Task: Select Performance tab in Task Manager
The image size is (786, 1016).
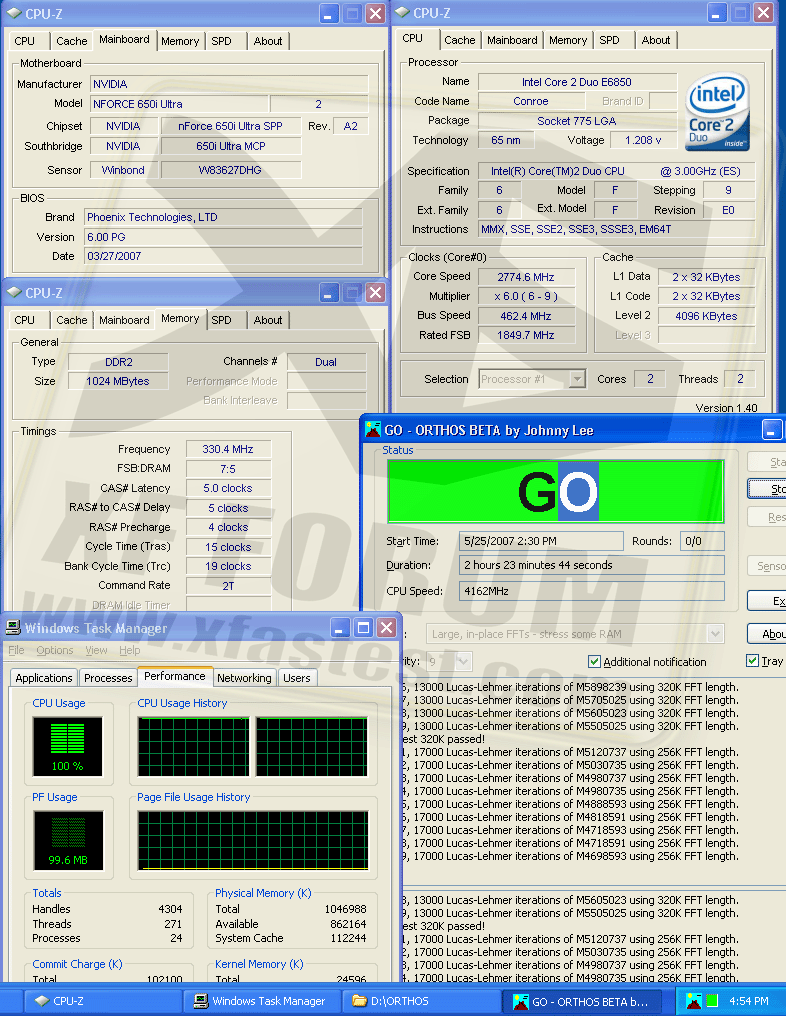Action: (175, 676)
